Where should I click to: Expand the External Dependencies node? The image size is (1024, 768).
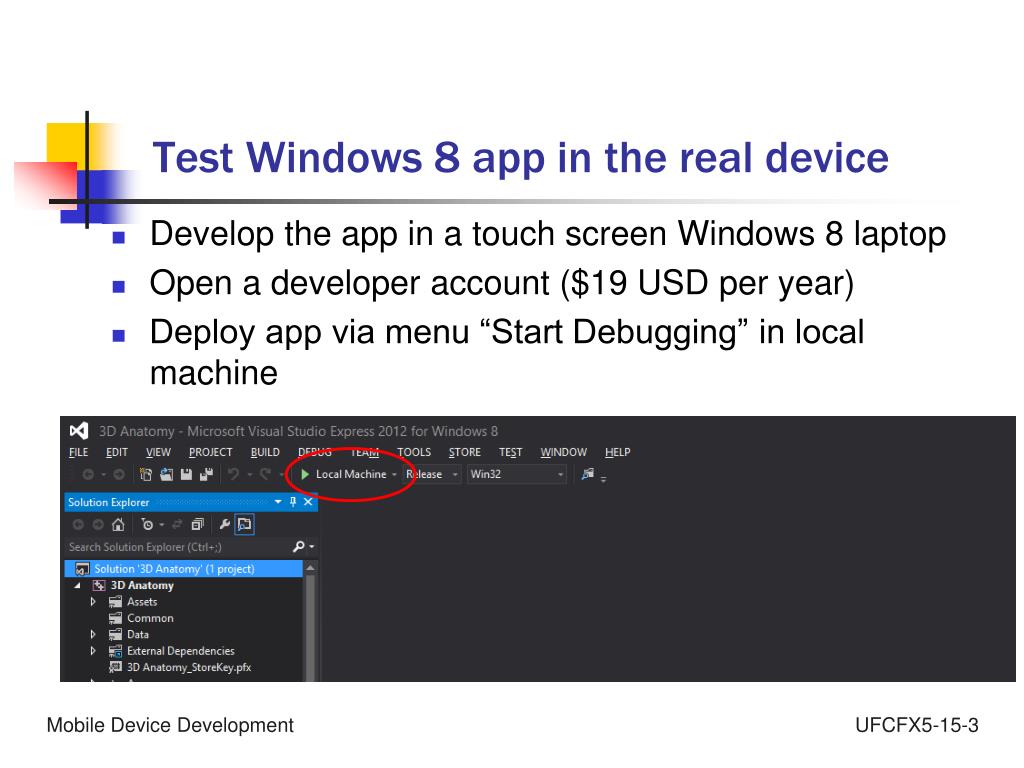[x=93, y=651]
